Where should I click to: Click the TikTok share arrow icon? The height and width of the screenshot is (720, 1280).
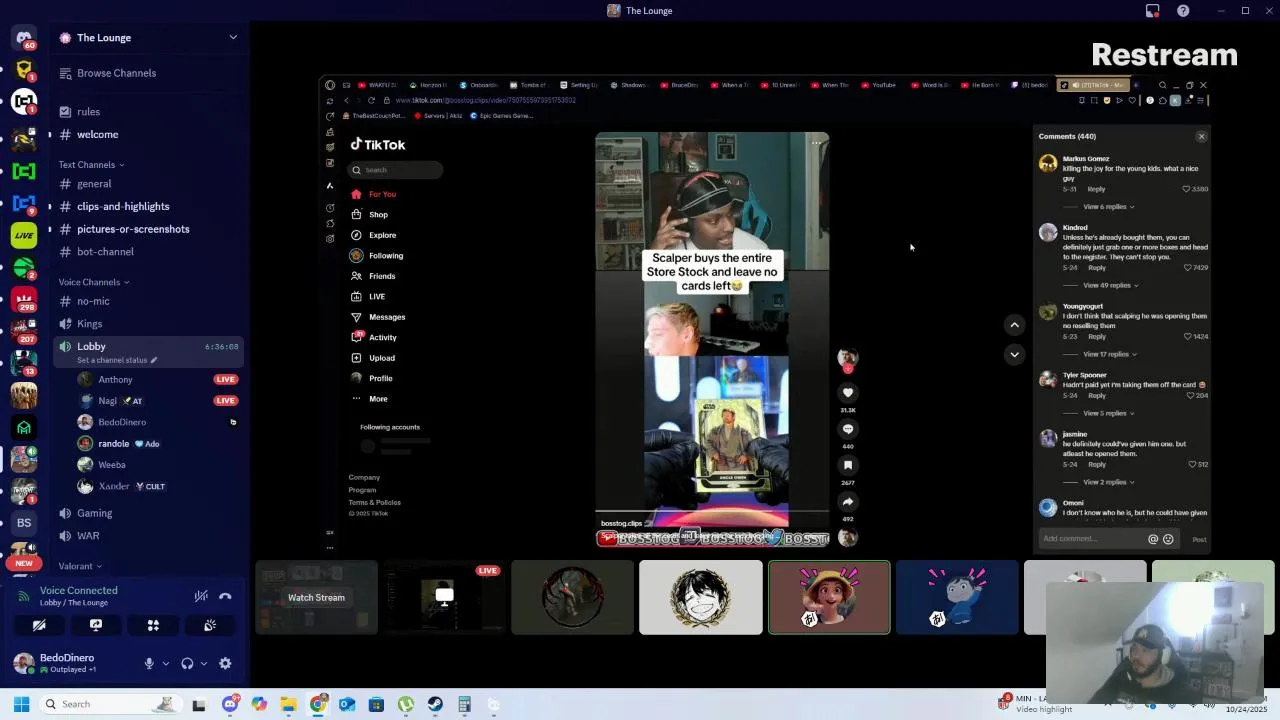848,502
